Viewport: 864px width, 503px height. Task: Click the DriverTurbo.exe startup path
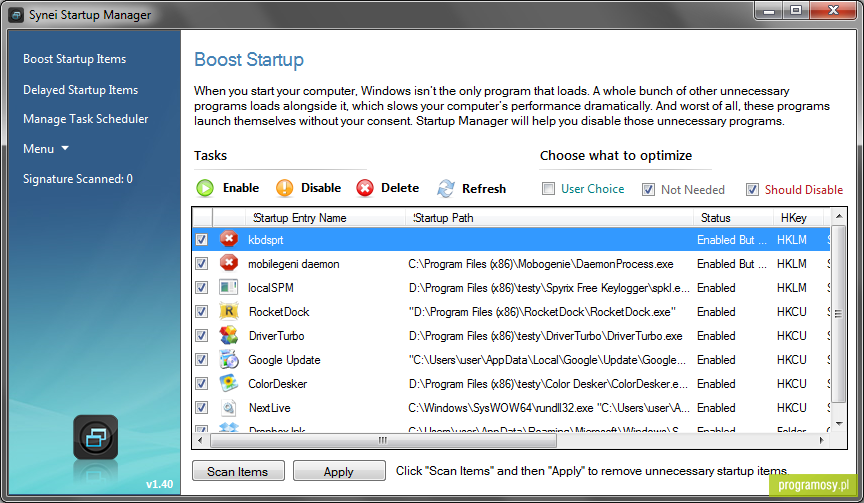click(x=546, y=336)
